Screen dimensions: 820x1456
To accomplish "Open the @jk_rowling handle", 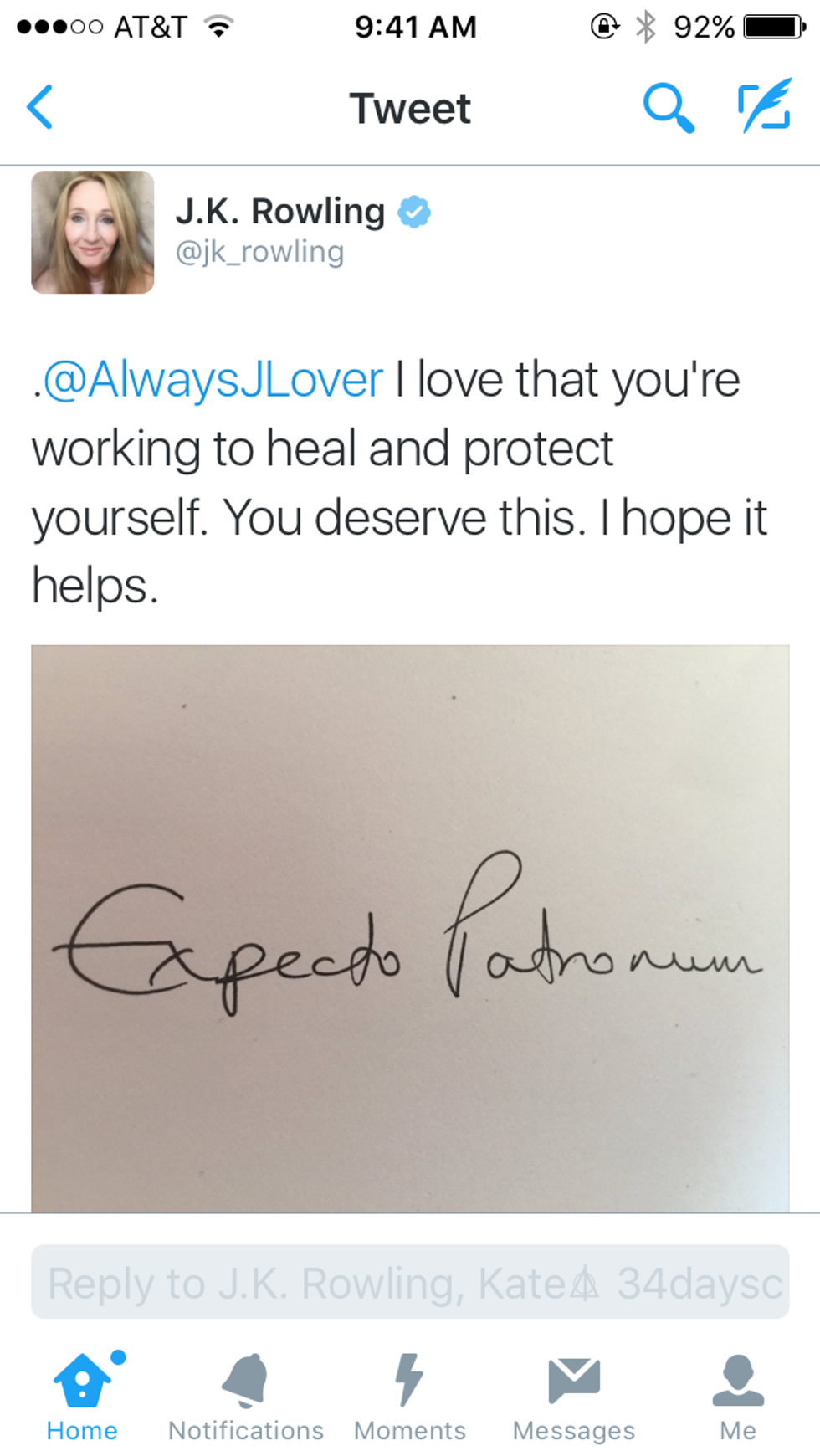I will [259, 252].
